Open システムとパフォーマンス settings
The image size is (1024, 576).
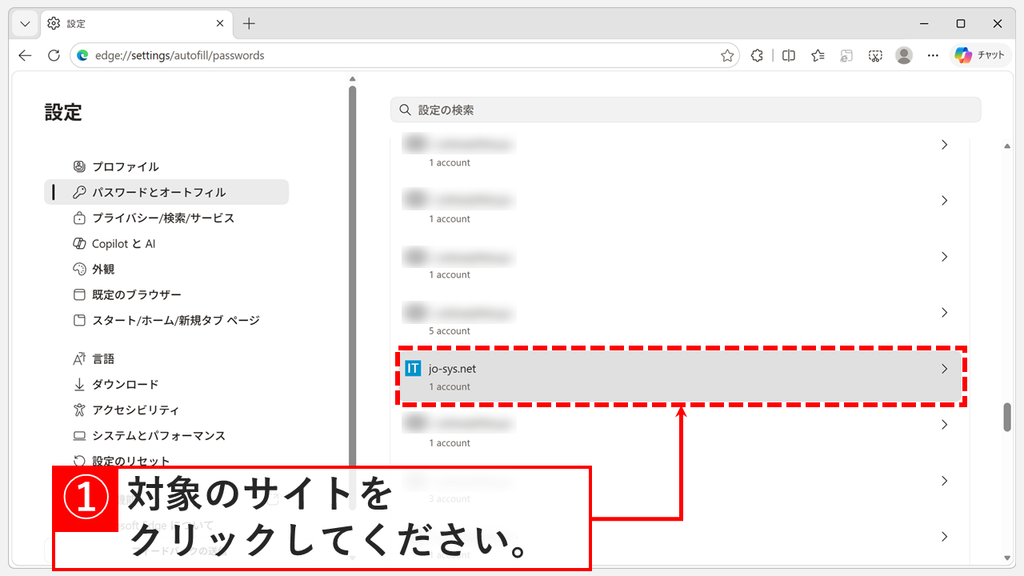167,436
